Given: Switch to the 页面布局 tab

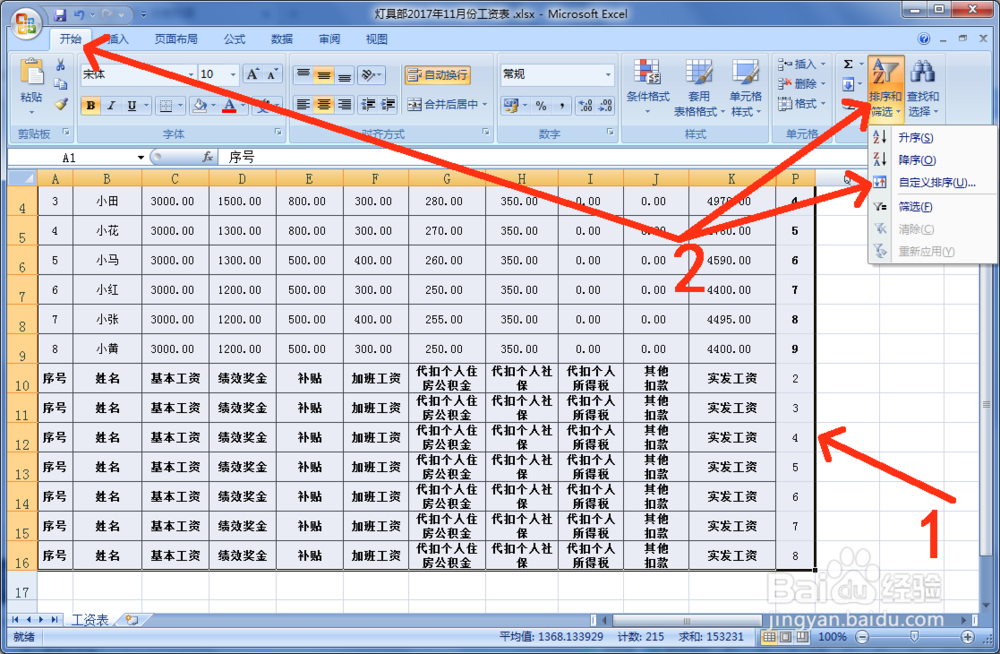Looking at the screenshot, I should 176,39.
